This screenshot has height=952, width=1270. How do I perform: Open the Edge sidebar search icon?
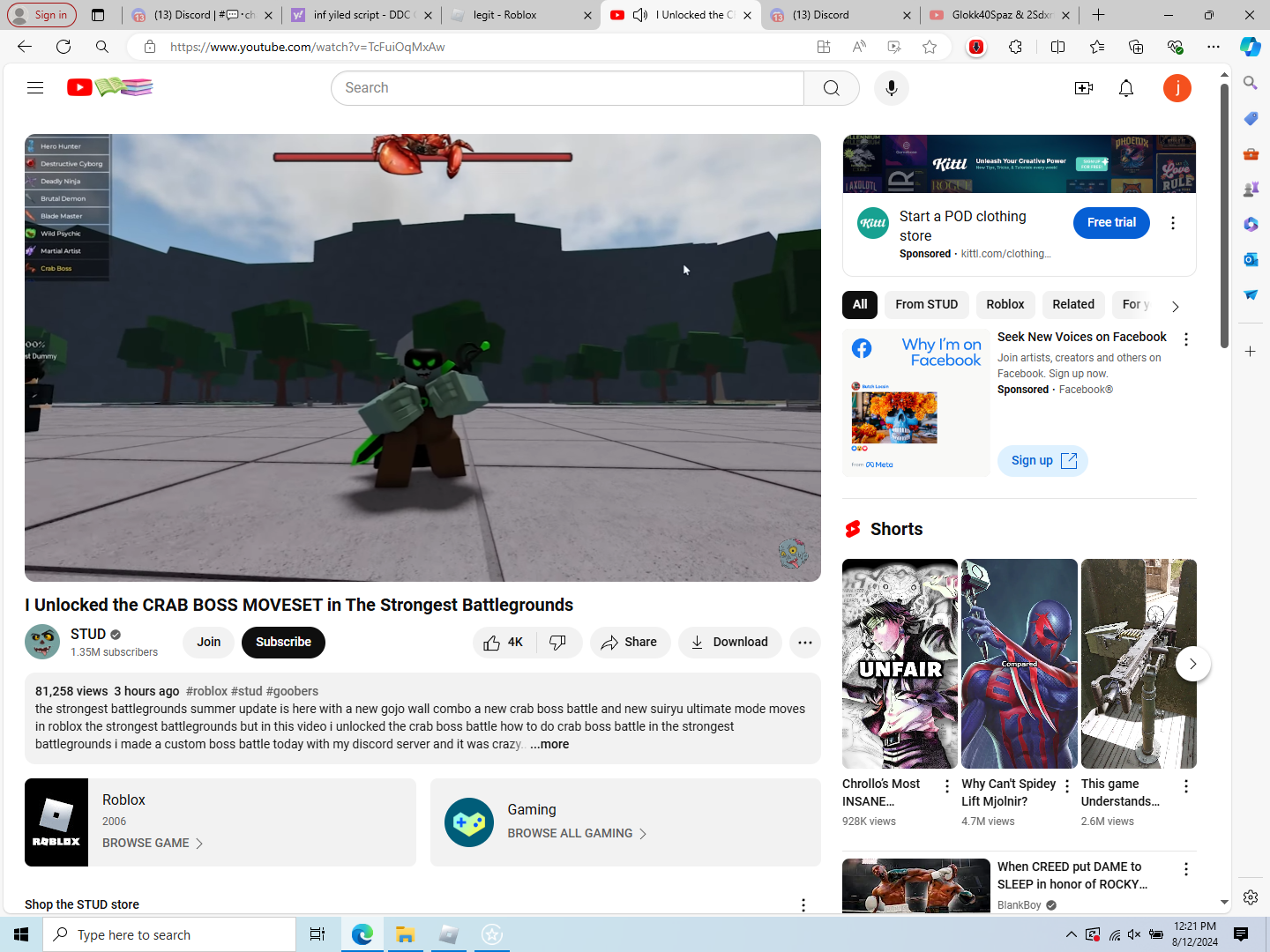1251,83
